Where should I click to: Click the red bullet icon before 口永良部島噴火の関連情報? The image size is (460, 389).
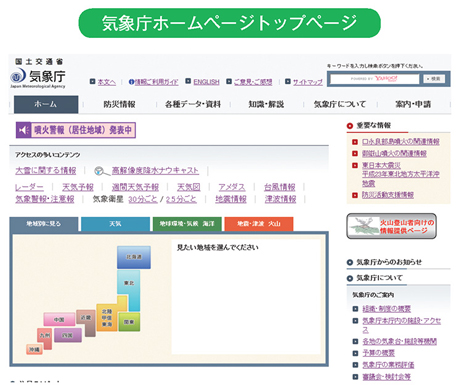pos(355,142)
